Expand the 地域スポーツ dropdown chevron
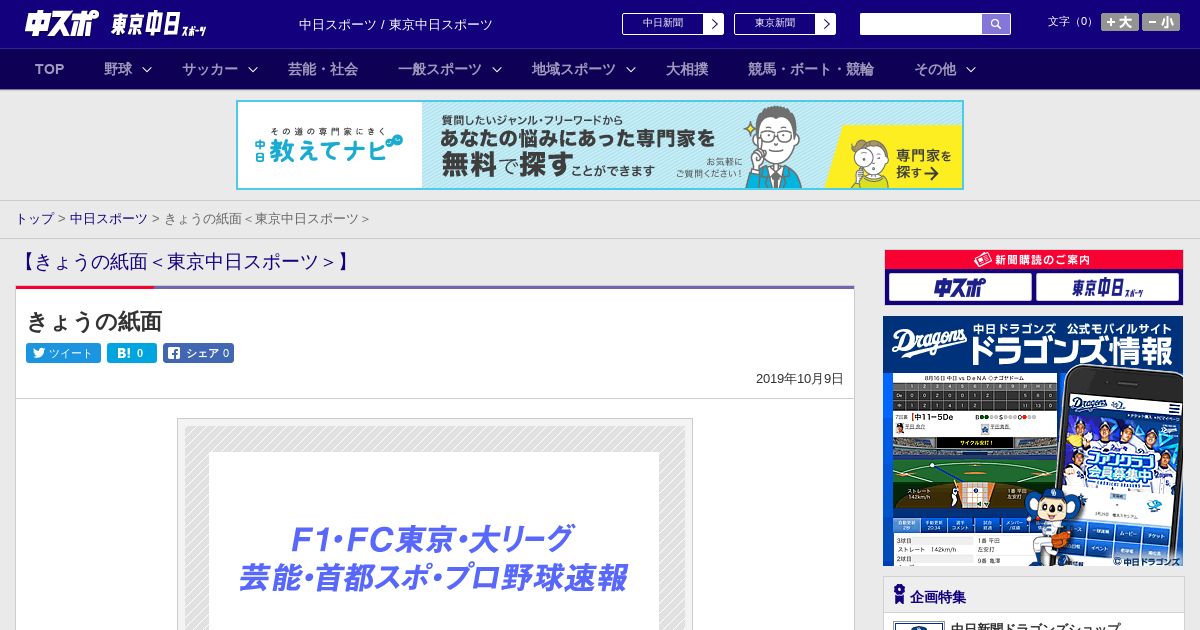The image size is (1200, 630). (631, 69)
